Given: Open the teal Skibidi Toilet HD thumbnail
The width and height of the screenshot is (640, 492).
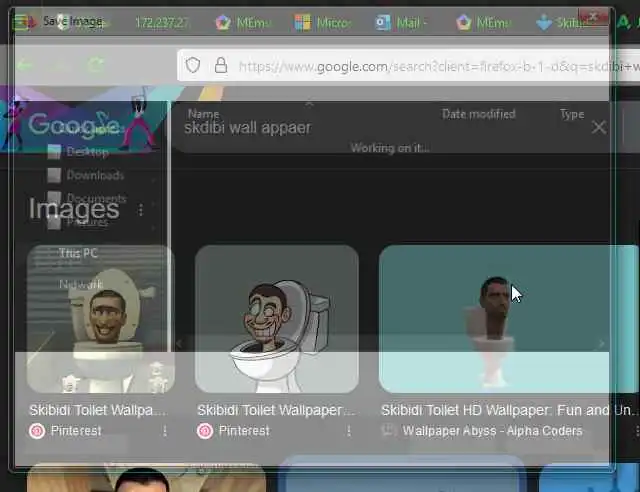Looking at the screenshot, I should [x=509, y=319].
